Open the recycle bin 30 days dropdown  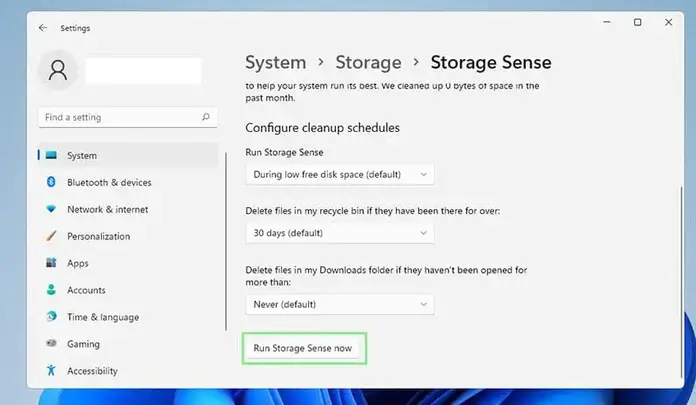(340, 233)
